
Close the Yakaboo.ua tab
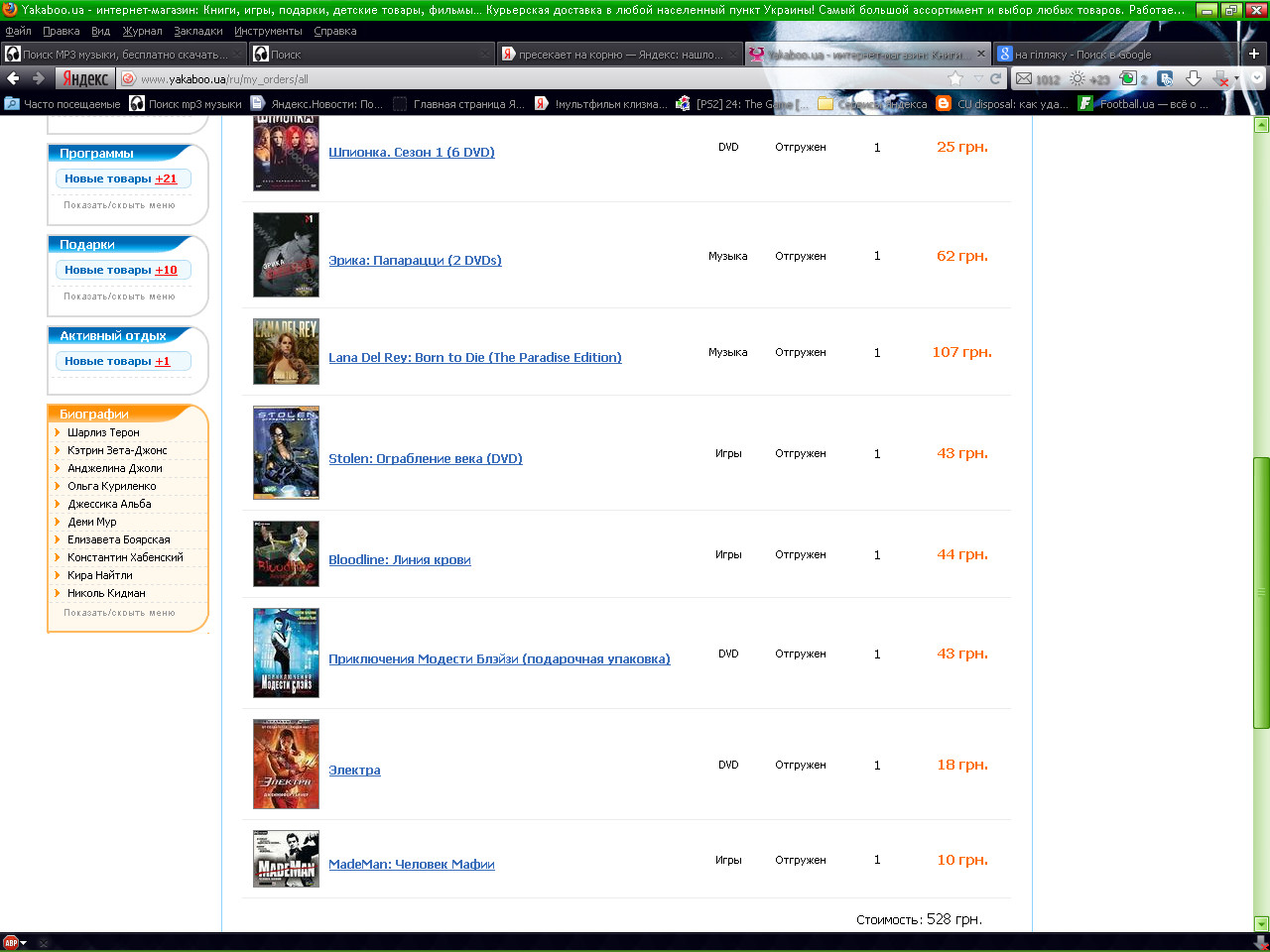click(x=981, y=54)
